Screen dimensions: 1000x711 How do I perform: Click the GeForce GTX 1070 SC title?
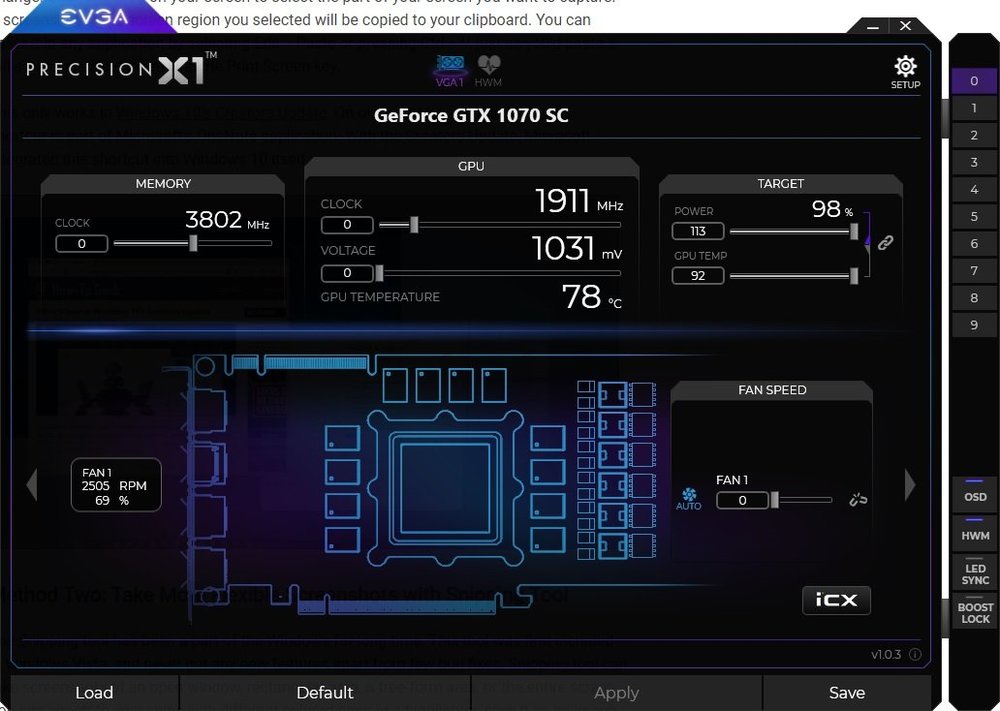click(471, 115)
